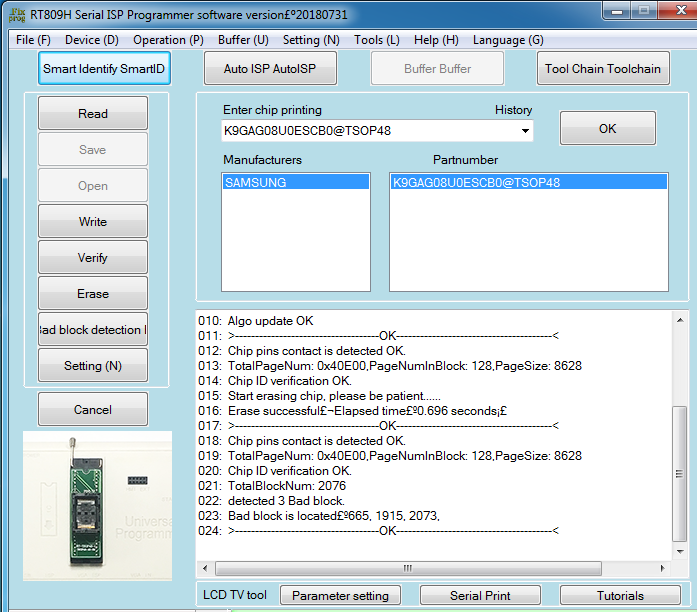Screen dimensions: 697x612
Task: Click the log scroll up arrow
Action: click(680, 320)
